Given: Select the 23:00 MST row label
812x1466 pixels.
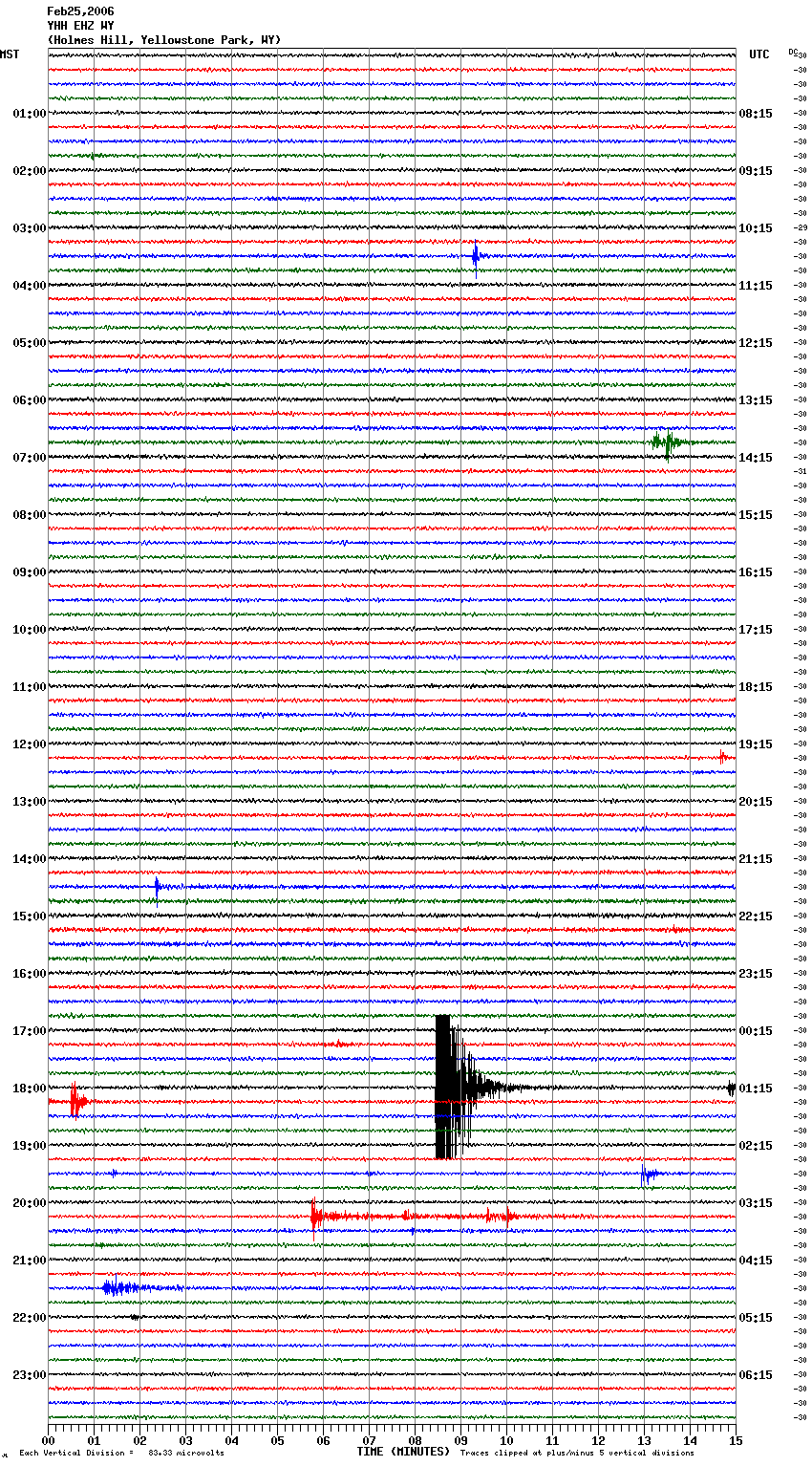Looking at the screenshot, I should click(29, 1375).
